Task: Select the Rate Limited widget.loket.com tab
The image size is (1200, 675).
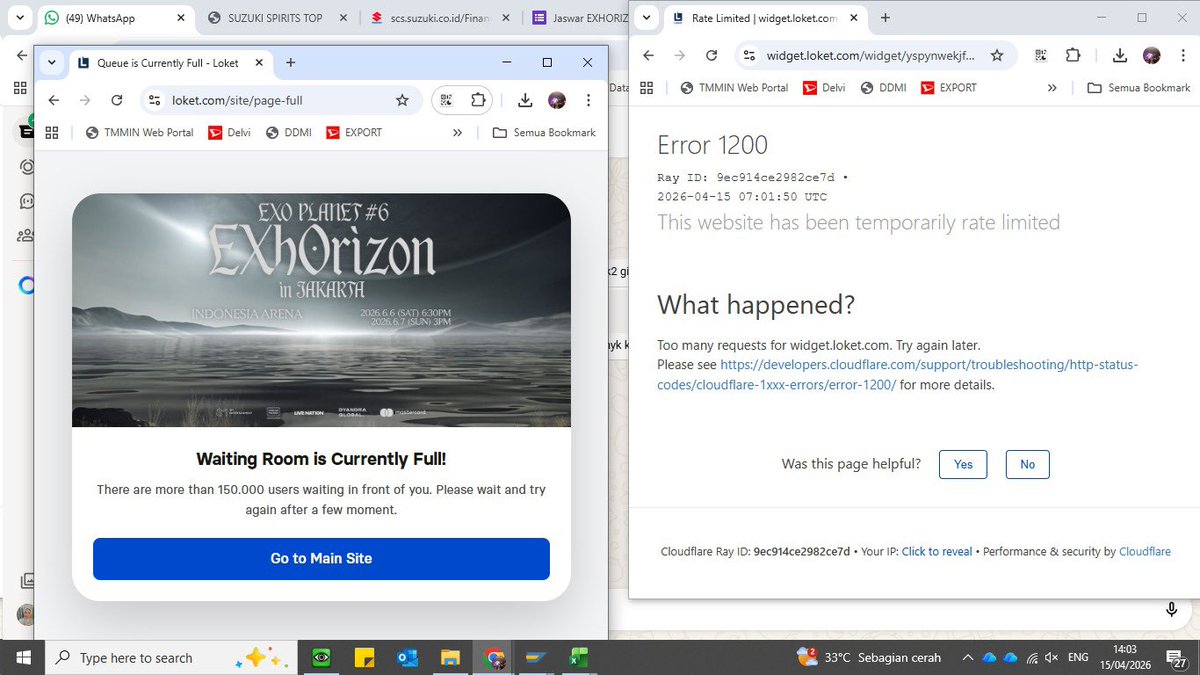Action: coord(764,18)
